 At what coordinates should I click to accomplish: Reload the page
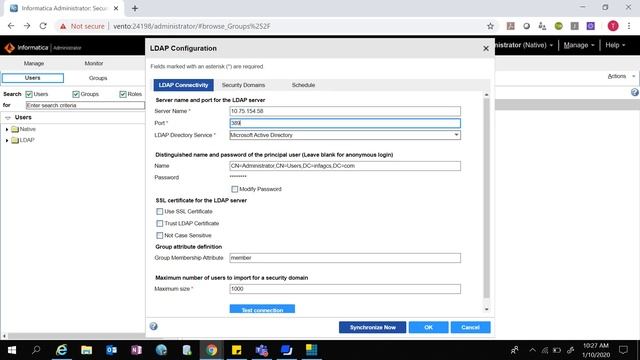43,26
